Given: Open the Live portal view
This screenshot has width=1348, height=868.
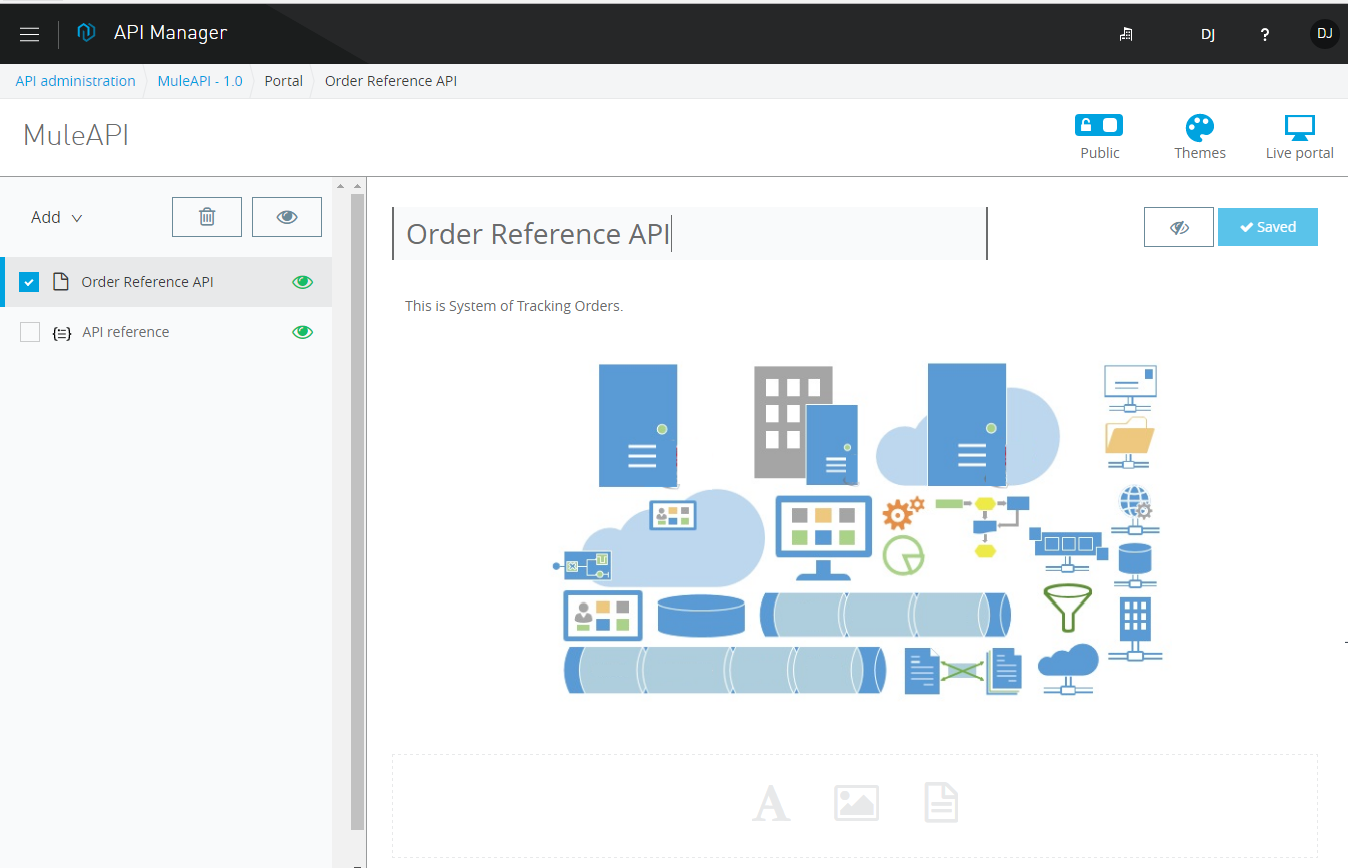Looking at the screenshot, I should 1299,135.
